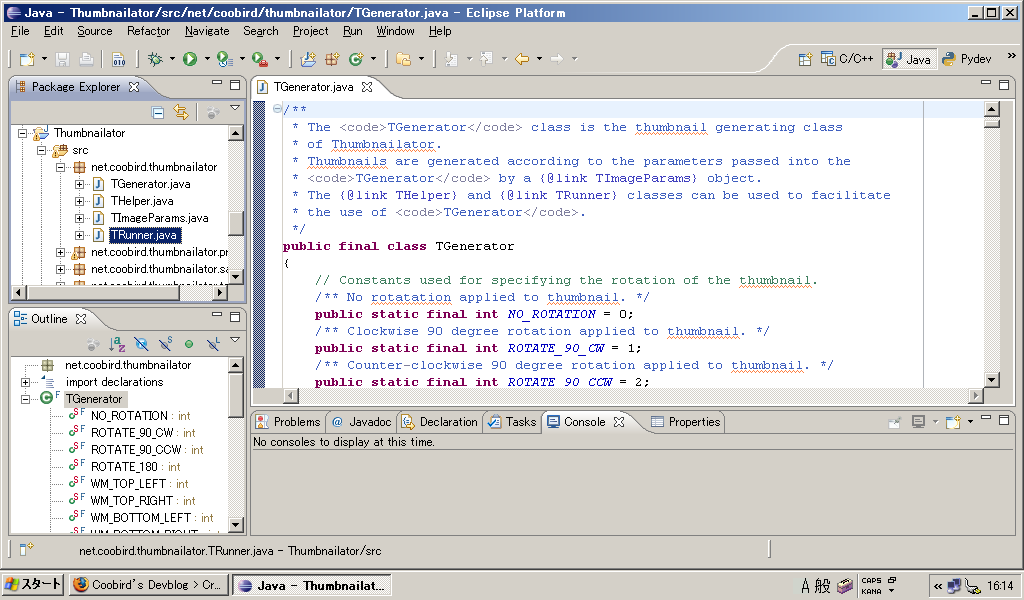Expand import declarations in Outline
The height and width of the screenshot is (600, 1024).
[25, 382]
